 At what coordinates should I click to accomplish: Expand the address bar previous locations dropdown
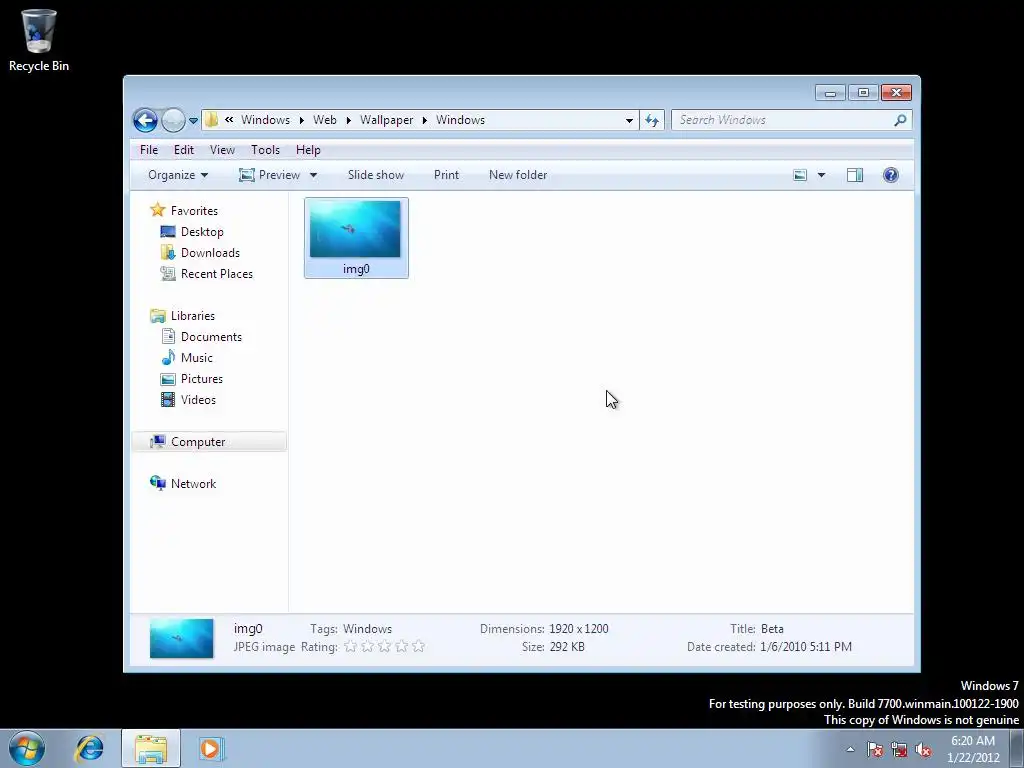tap(629, 120)
